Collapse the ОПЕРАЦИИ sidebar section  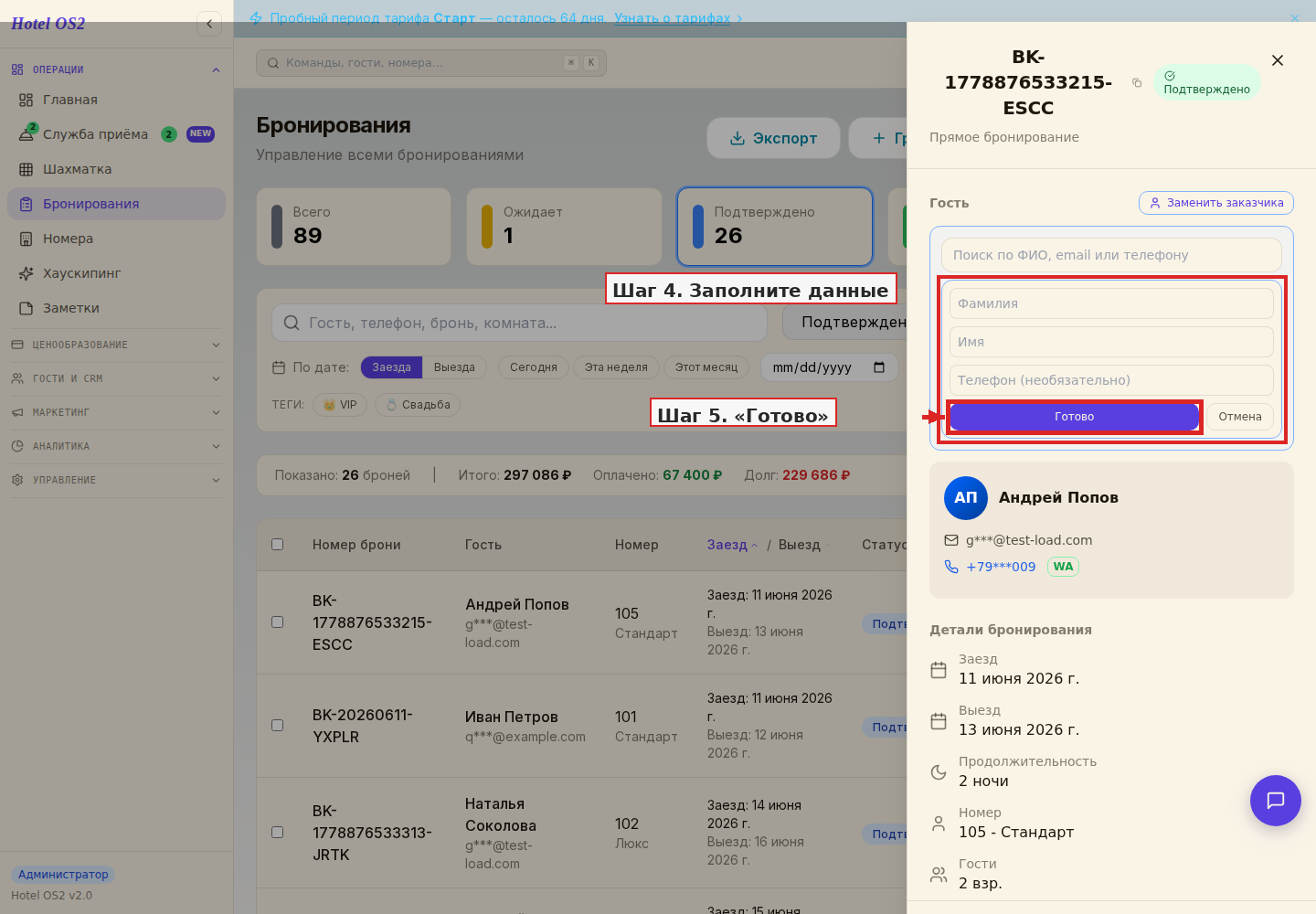pyautogui.click(x=116, y=69)
